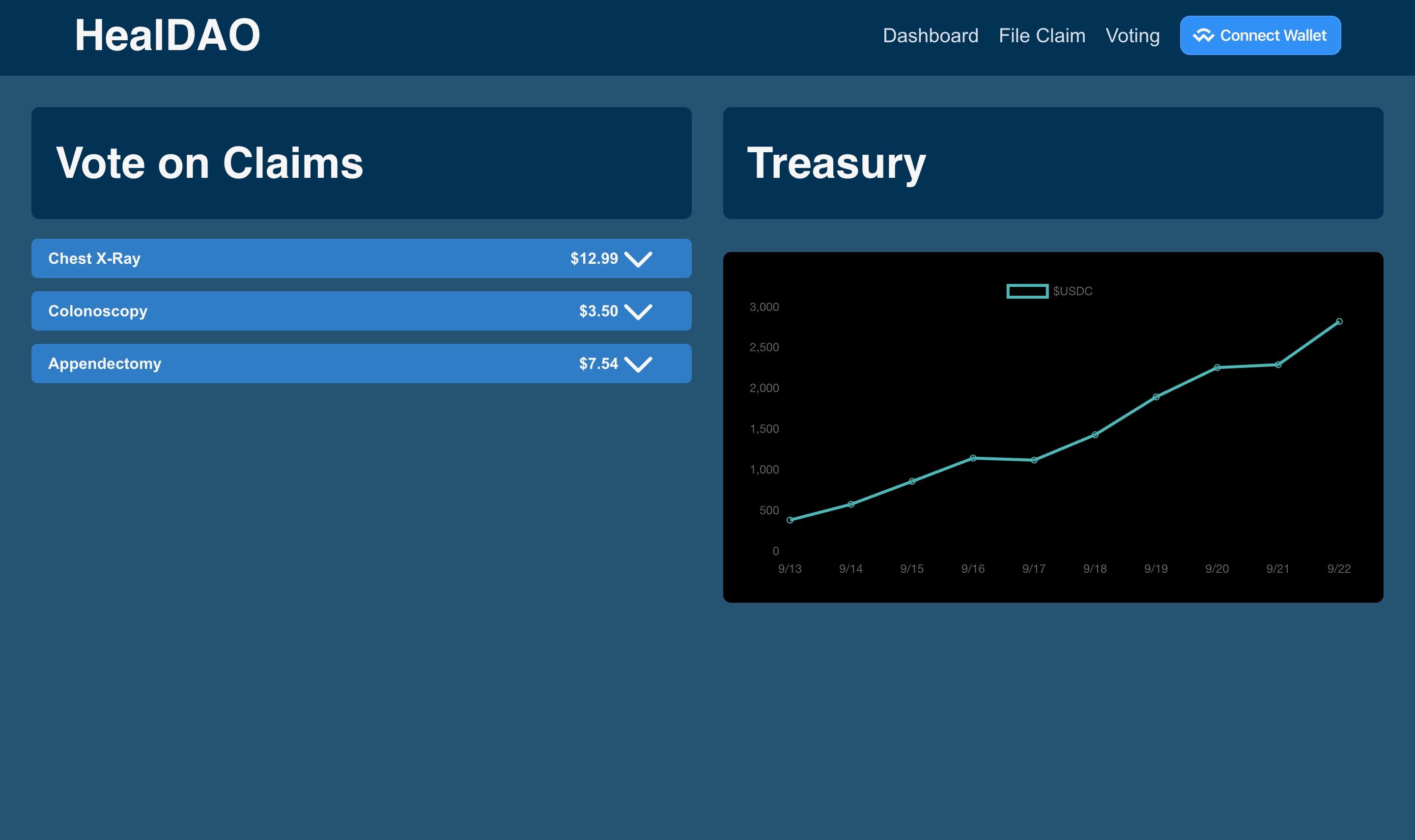This screenshot has width=1415, height=840.
Task: Click the 9/16 data point on chart
Action: 973,458
